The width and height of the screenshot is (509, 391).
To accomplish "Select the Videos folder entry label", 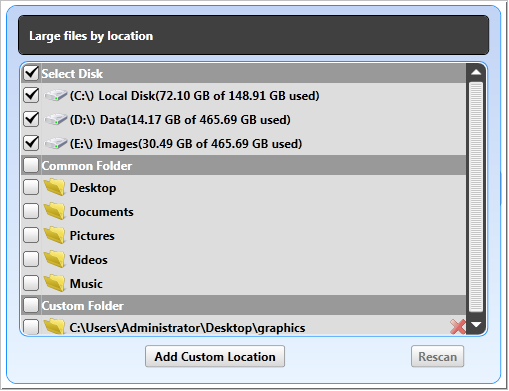I will (x=89, y=260).
